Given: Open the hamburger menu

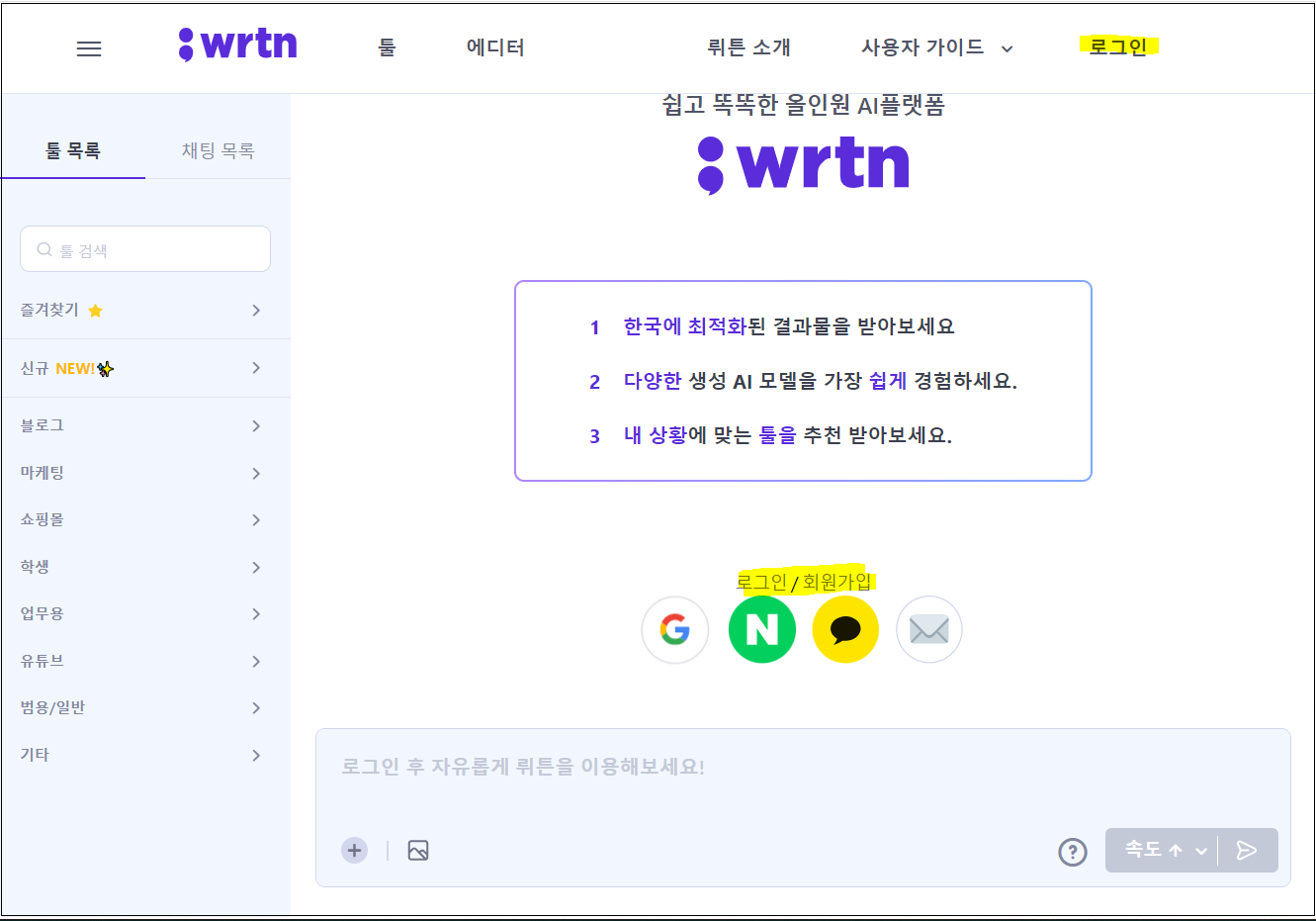Looking at the screenshot, I should [88, 47].
